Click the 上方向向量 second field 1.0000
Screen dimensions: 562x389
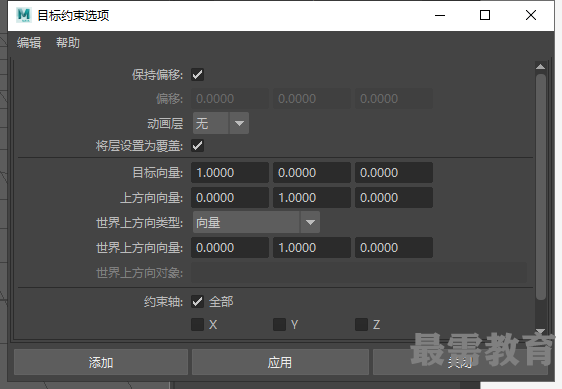point(312,198)
